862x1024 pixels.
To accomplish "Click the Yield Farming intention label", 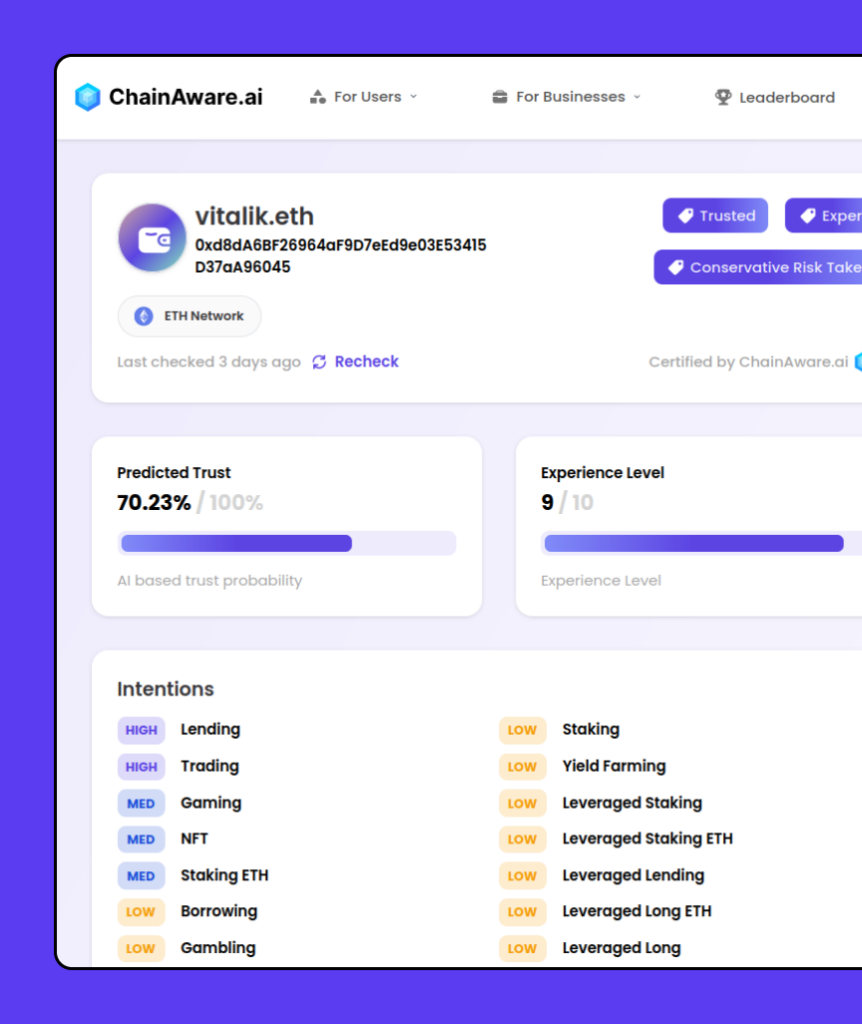I will pos(615,766).
